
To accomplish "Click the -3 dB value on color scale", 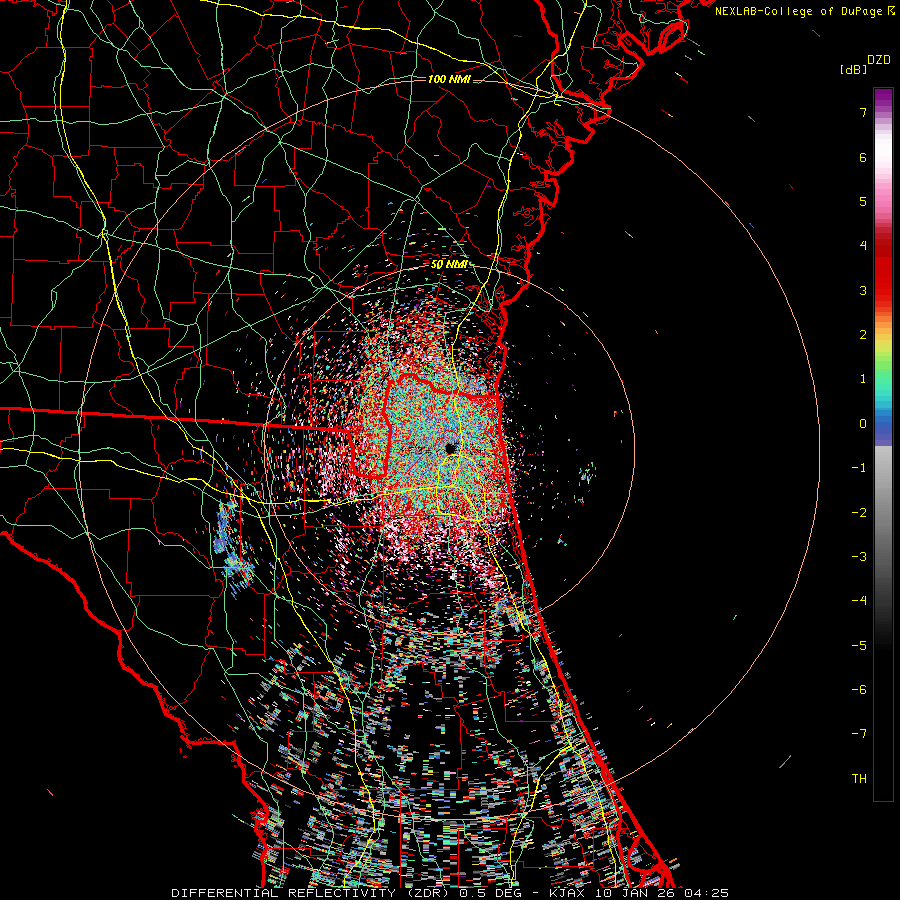I will tap(859, 557).
